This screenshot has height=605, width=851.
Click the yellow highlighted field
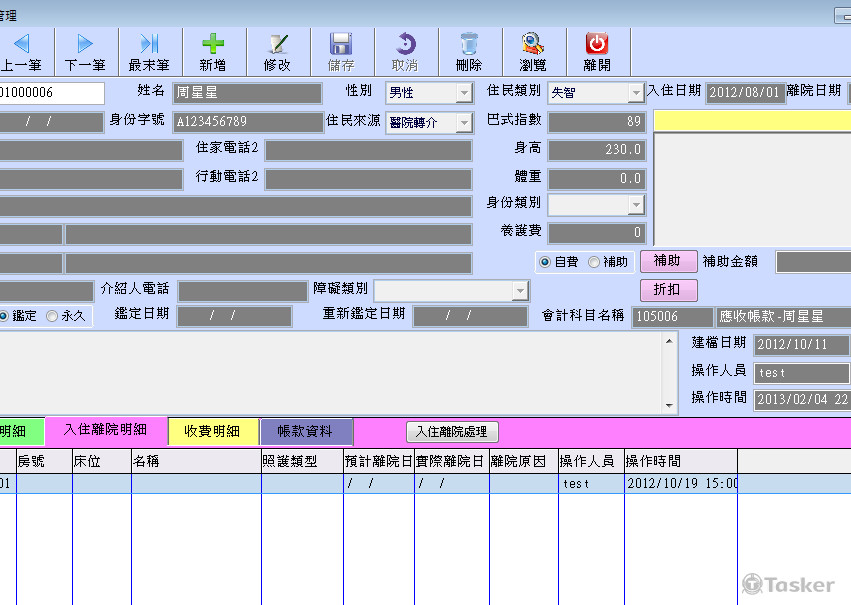click(751, 121)
